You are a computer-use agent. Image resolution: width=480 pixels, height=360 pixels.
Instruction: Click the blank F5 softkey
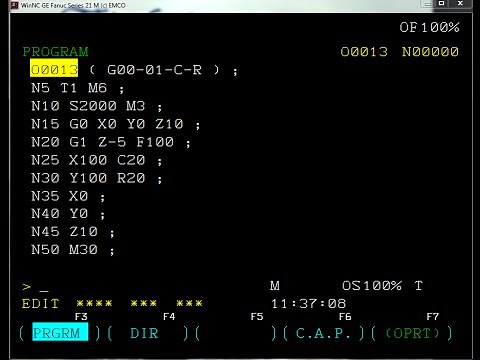tap(236, 333)
